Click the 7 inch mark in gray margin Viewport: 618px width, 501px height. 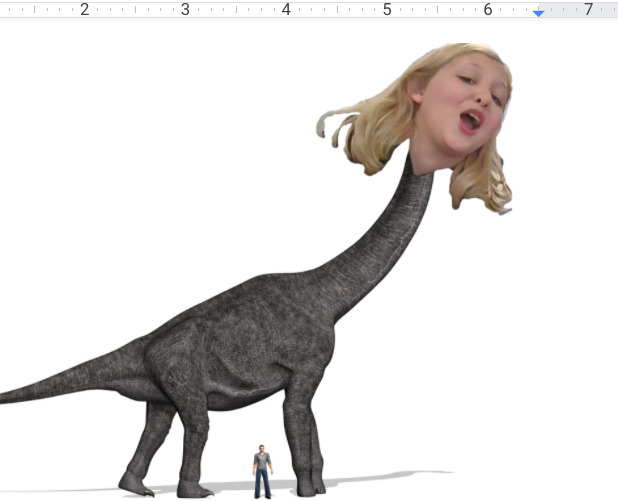click(588, 9)
